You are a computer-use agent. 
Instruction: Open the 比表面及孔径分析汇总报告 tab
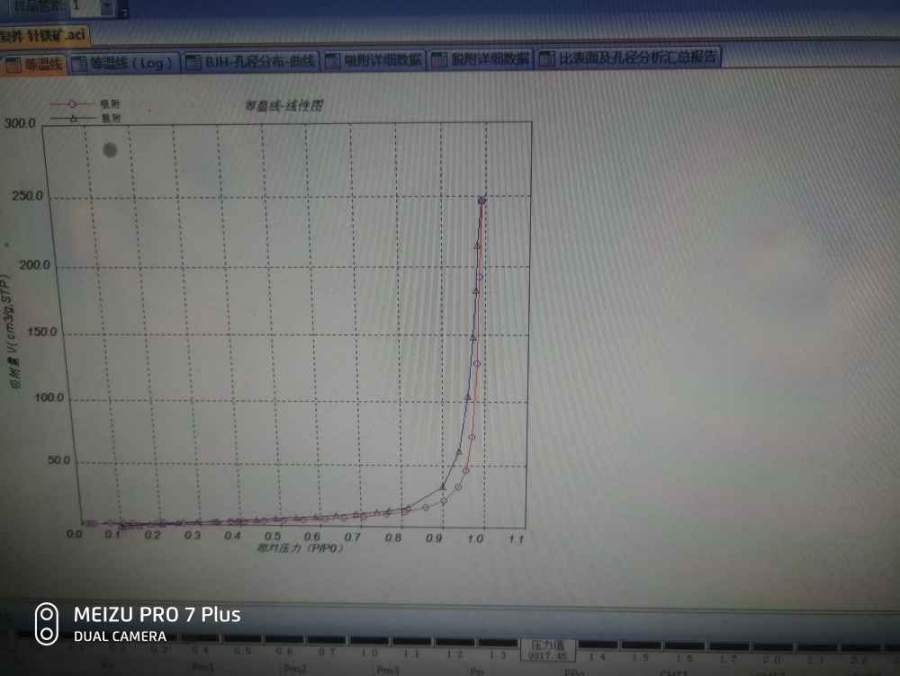629,57
